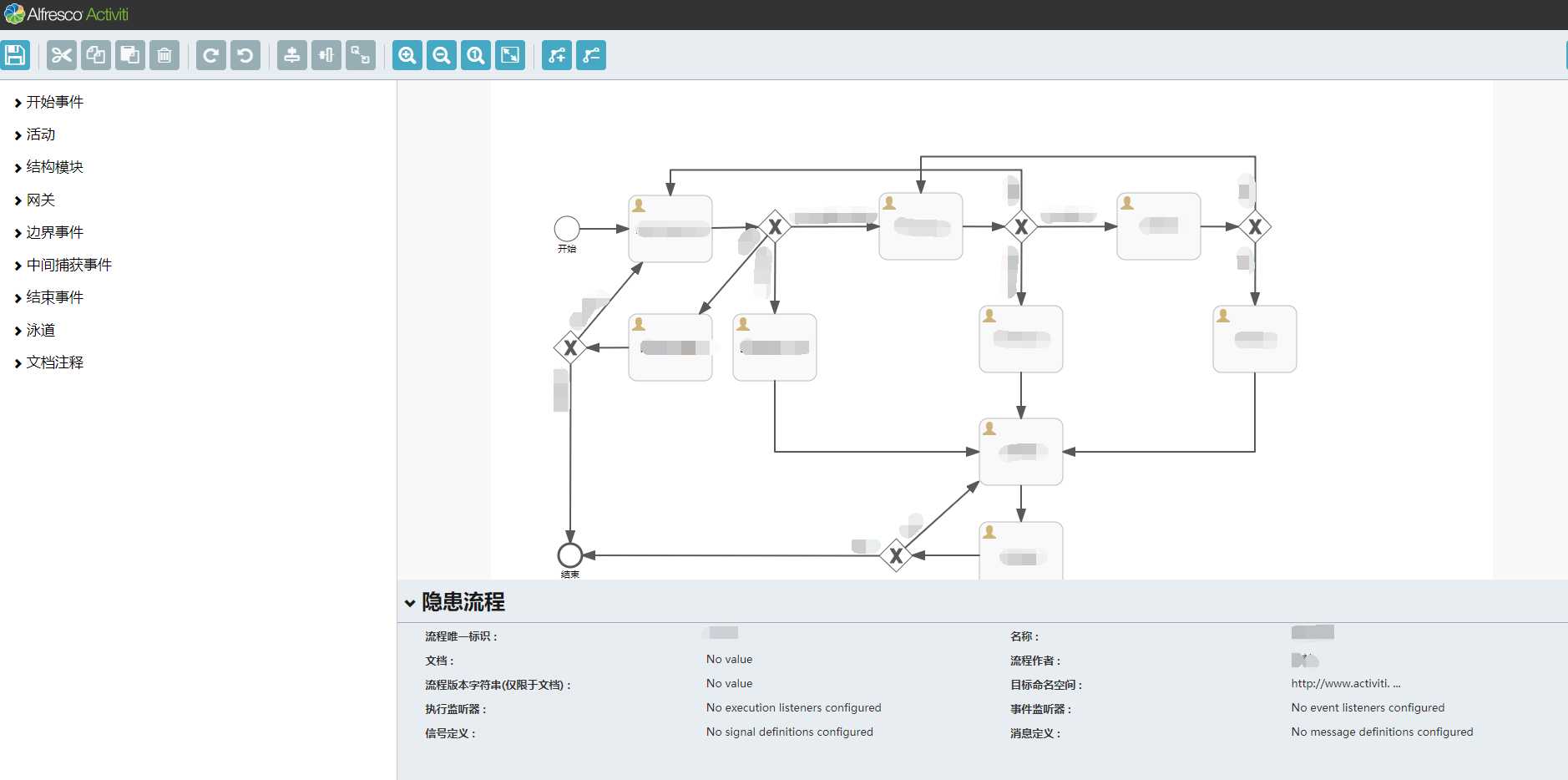
Task: Edit the 名称 property value
Action: pyautogui.click(x=1313, y=632)
